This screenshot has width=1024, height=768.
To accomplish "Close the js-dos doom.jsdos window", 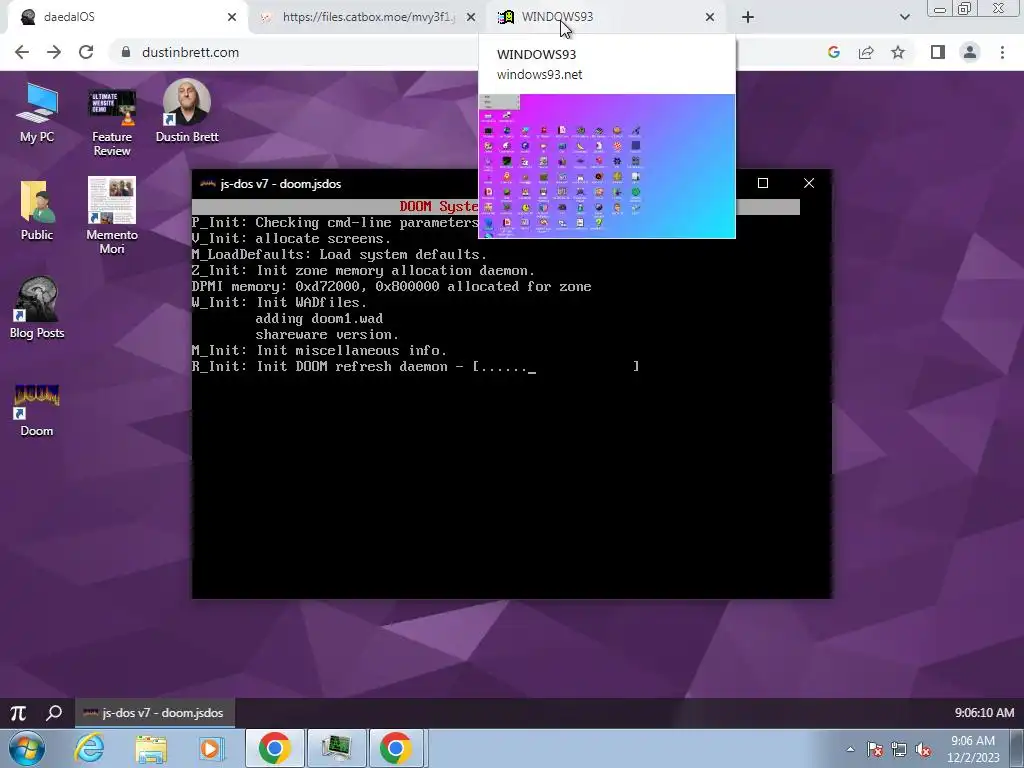I will 808,184.
